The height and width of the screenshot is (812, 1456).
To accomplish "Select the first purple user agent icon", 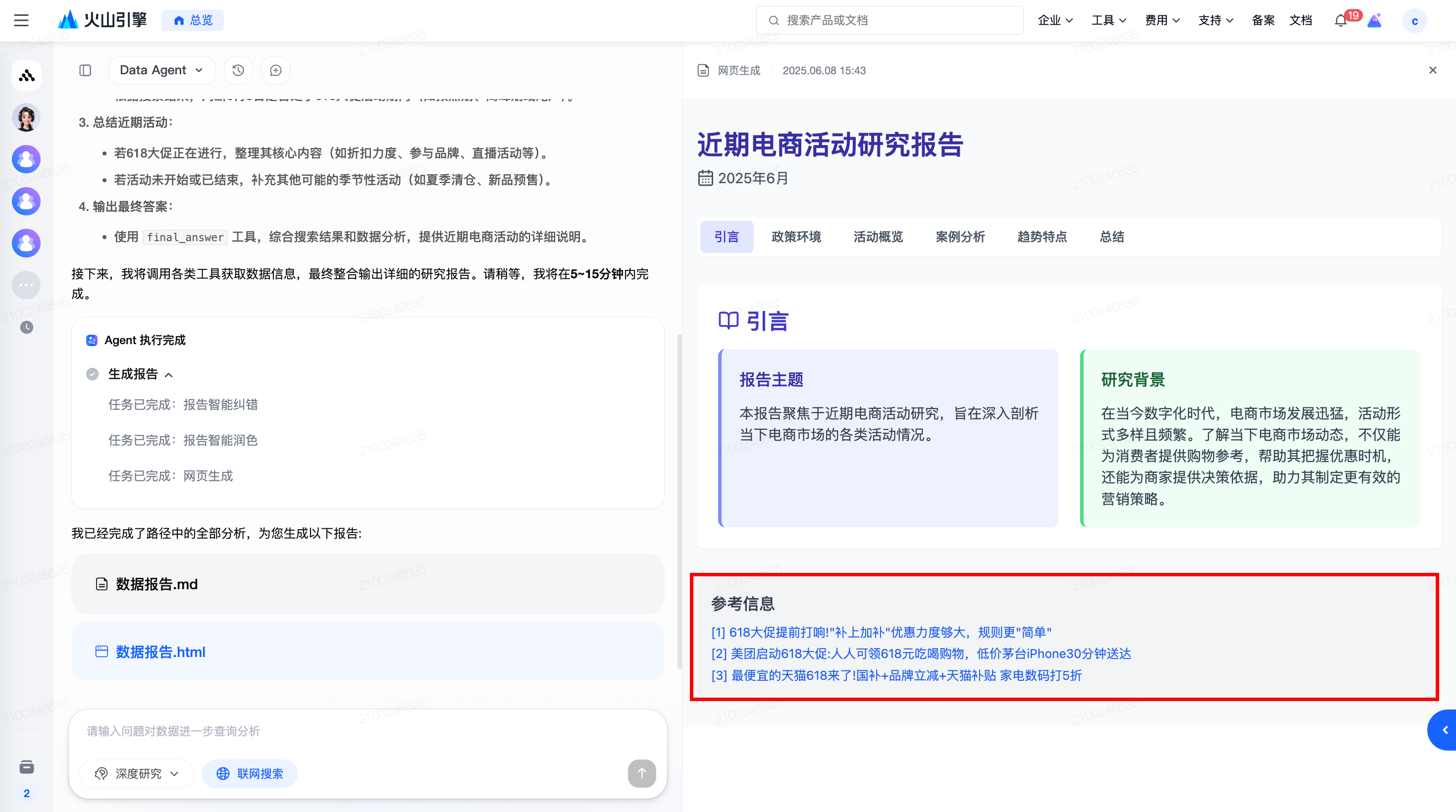I will [27, 159].
